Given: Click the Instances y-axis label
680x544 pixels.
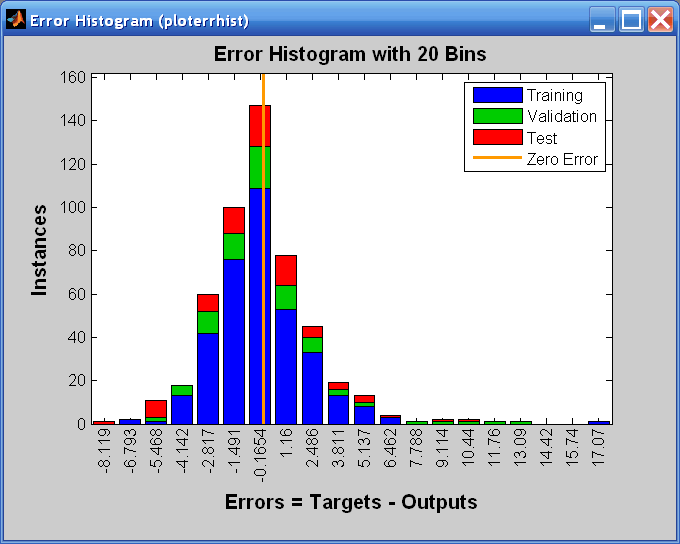Looking at the screenshot, I should (39, 250).
